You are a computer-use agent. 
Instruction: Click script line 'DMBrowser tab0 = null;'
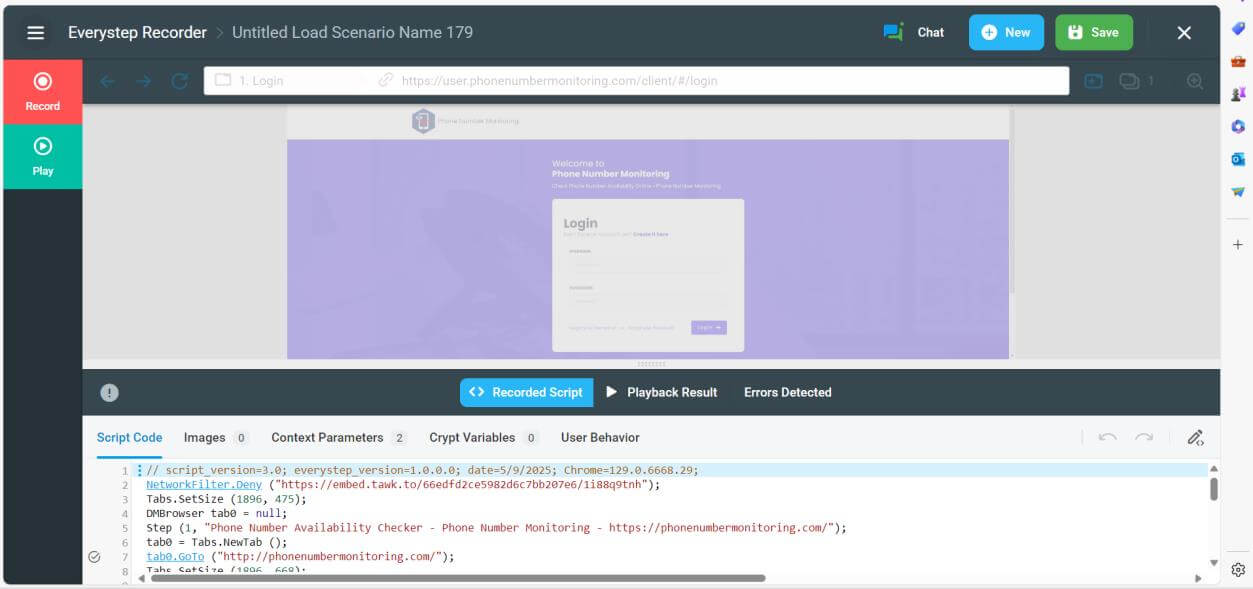pos(216,513)
